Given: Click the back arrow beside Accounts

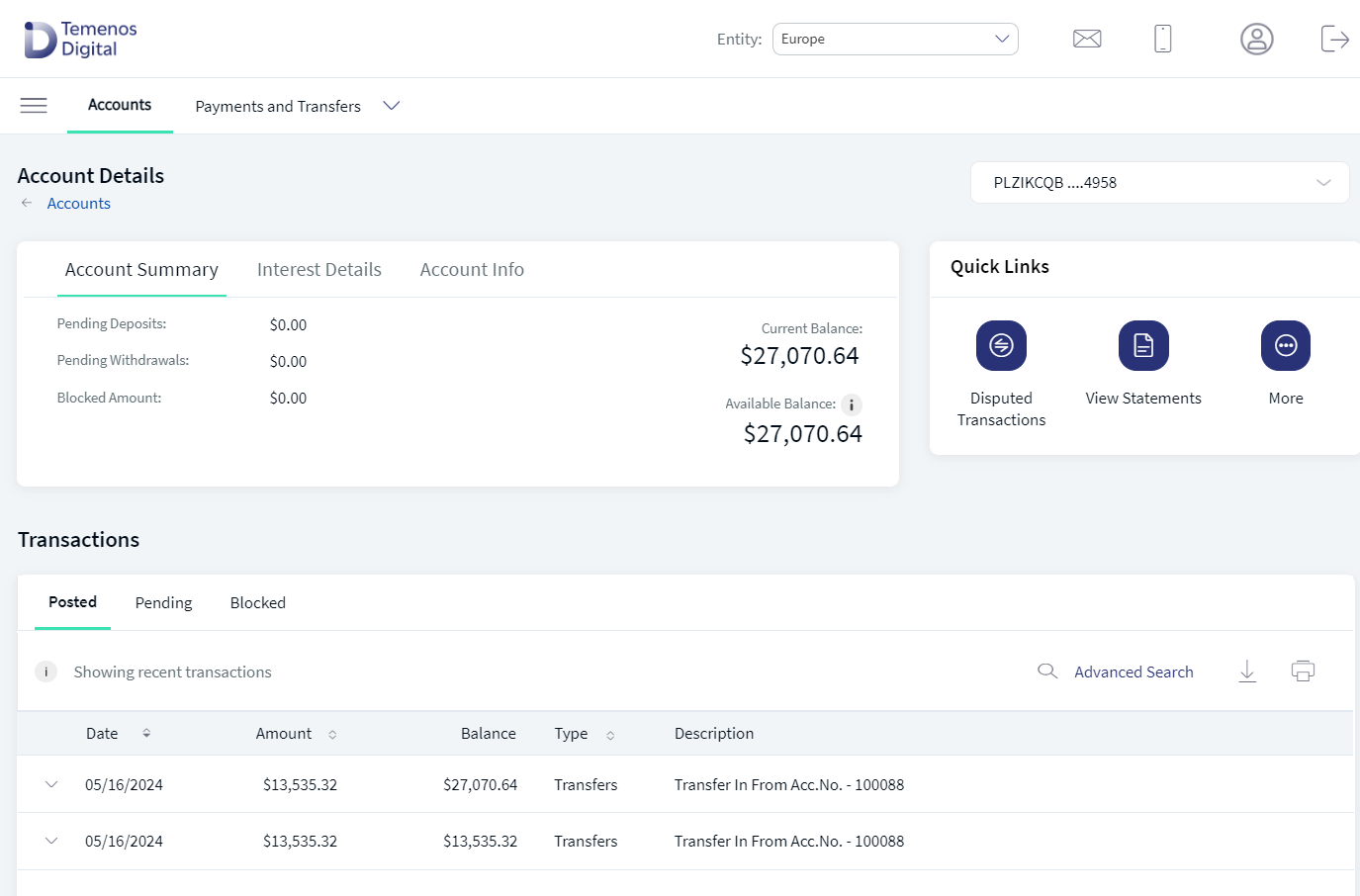Looking at the screenshot, I should click(x=27, y=203).
